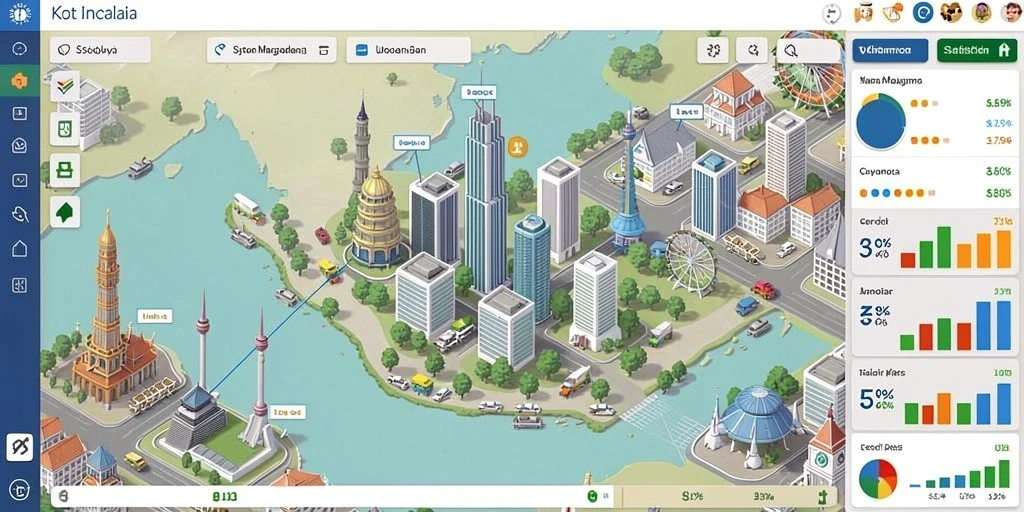
Task: Open the clock icon in left sidebar
Action: (20, 49)
